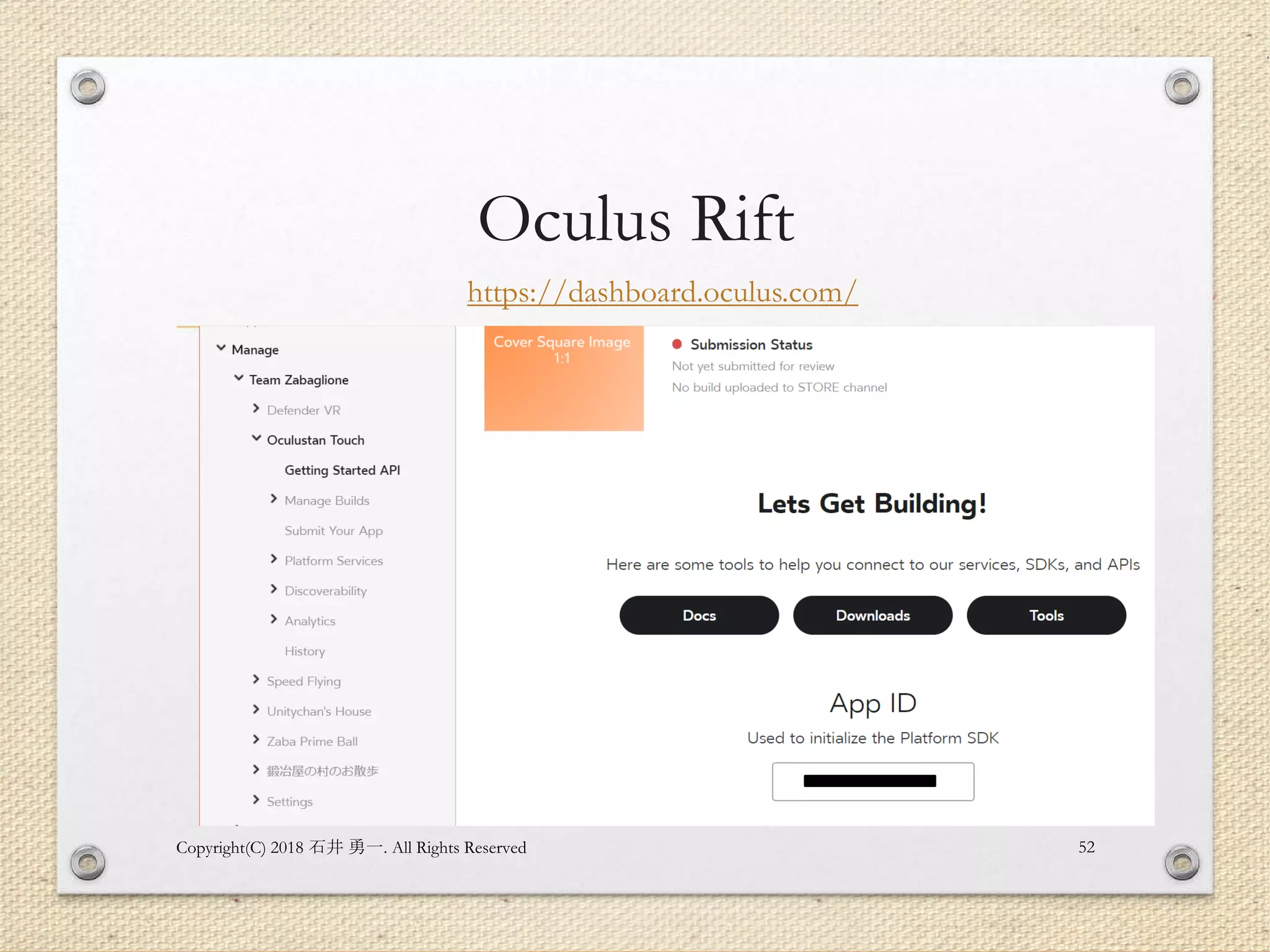Expand the Unitychan's House chevron
Viewport: 1270px width, 952px height.
click(x=256, y=710)
